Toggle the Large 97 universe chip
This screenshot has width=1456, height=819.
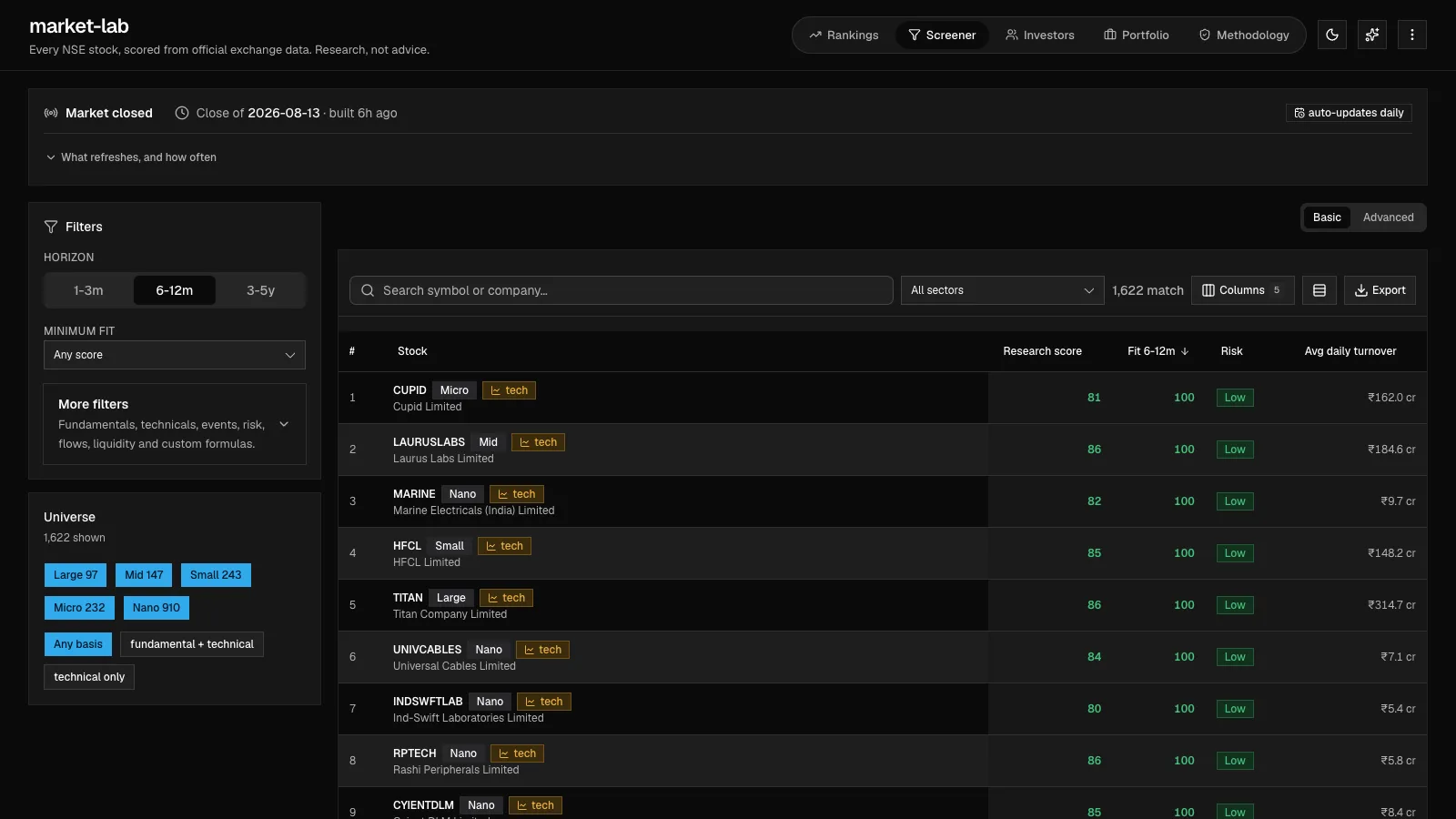click(x=76, y=575)
